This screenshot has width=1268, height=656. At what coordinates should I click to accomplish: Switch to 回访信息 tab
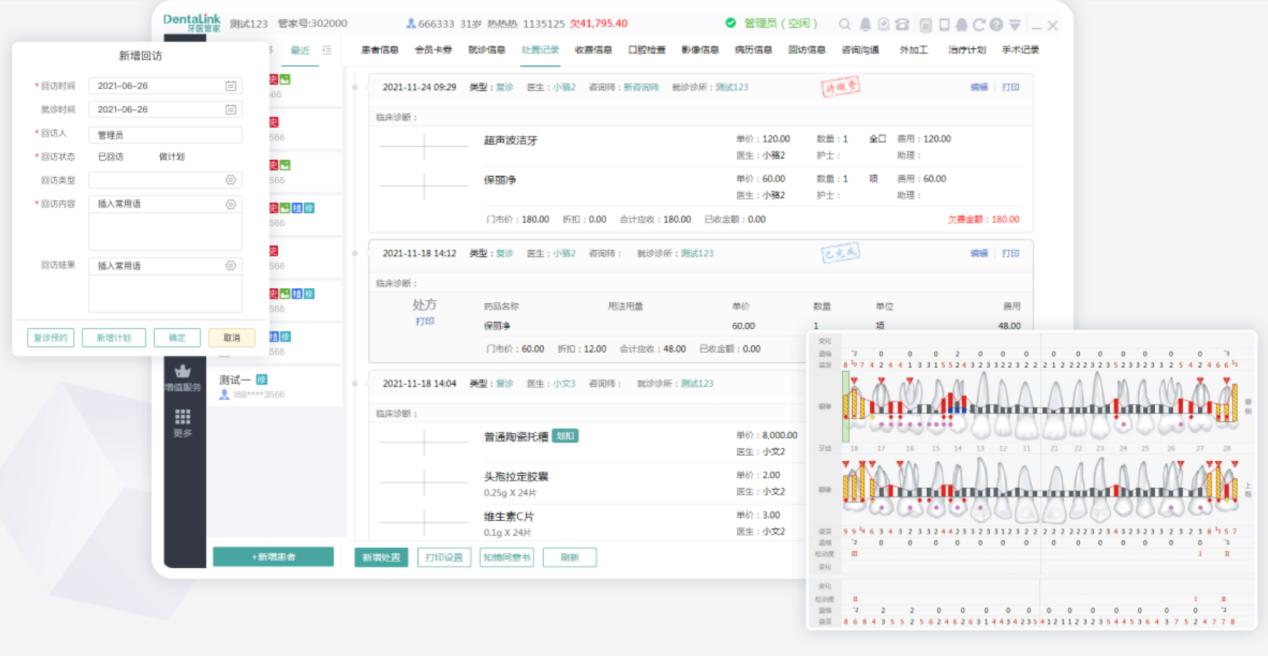point(807,50)
